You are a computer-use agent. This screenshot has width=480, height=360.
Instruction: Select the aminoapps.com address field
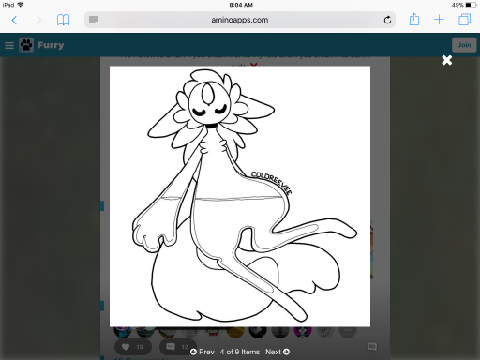tap(240, 20)
